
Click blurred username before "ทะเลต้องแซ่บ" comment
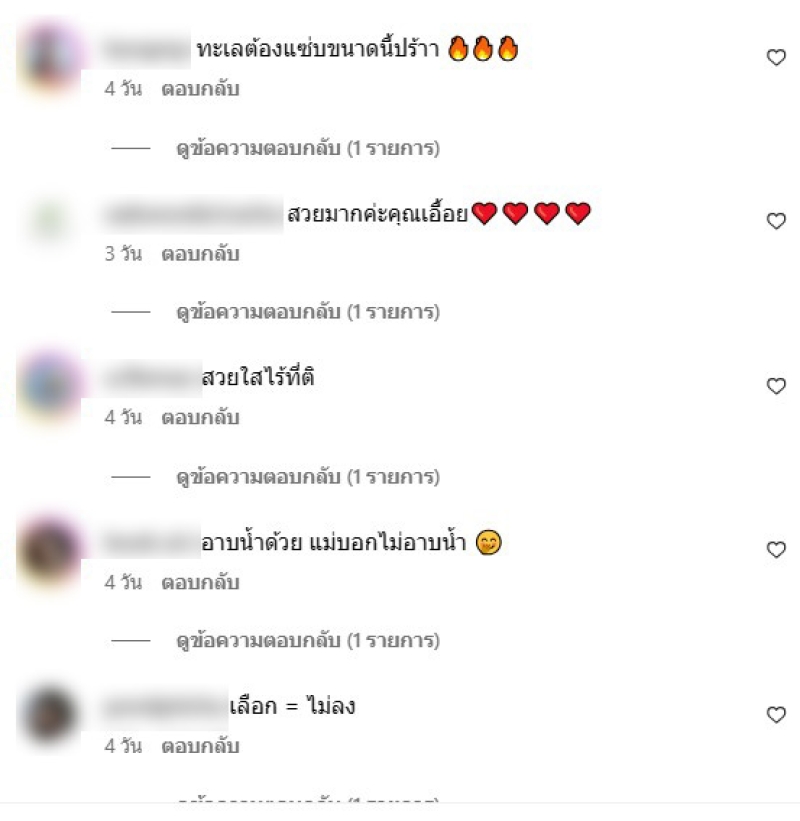147,50
